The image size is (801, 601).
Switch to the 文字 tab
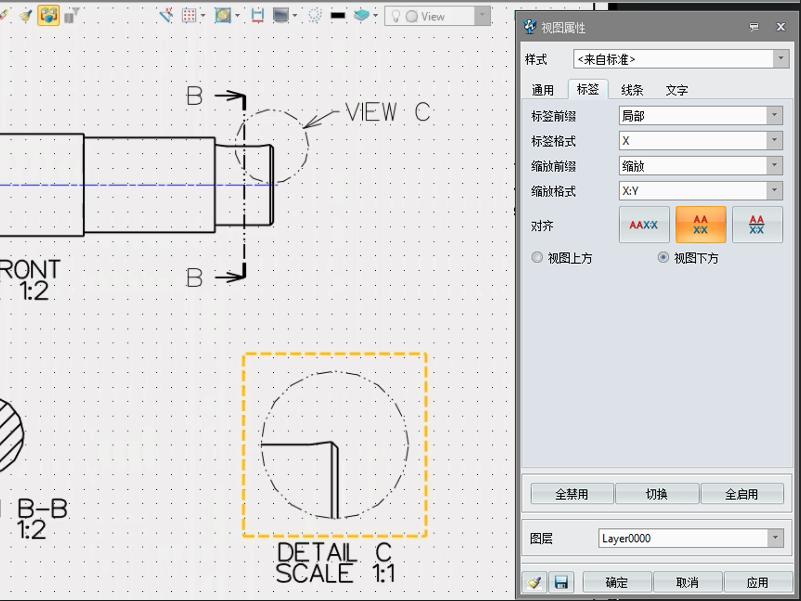676,89
